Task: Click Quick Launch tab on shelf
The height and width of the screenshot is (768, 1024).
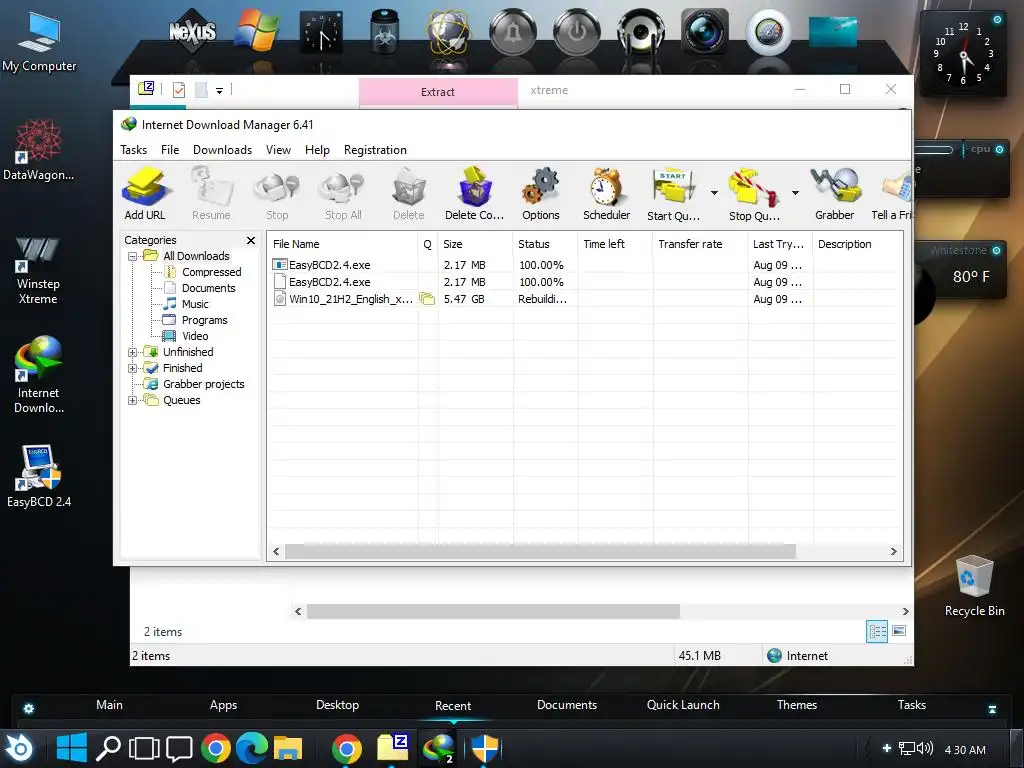Action: tap(683, 705)
